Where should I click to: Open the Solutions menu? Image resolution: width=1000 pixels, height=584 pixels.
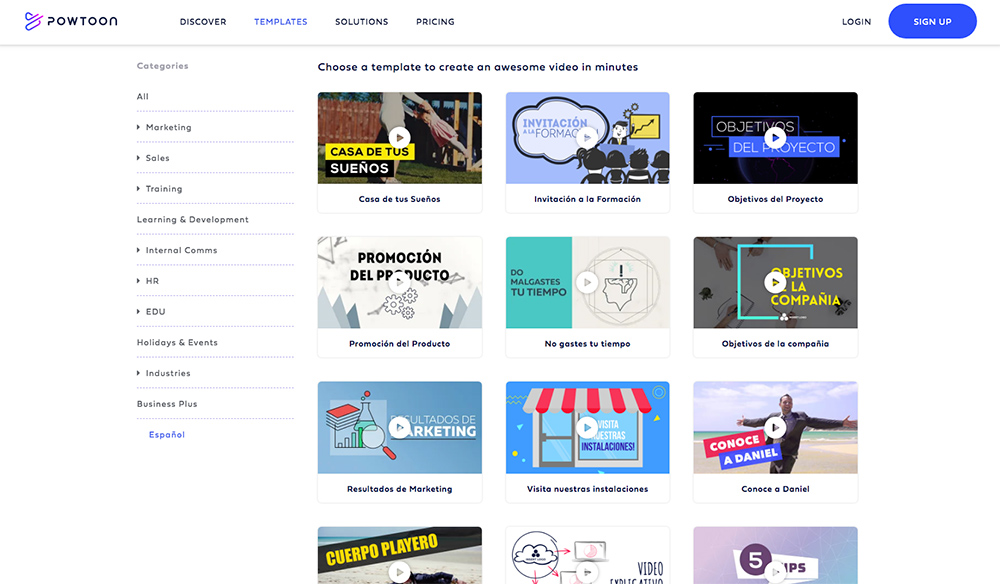tap(362, 22)
